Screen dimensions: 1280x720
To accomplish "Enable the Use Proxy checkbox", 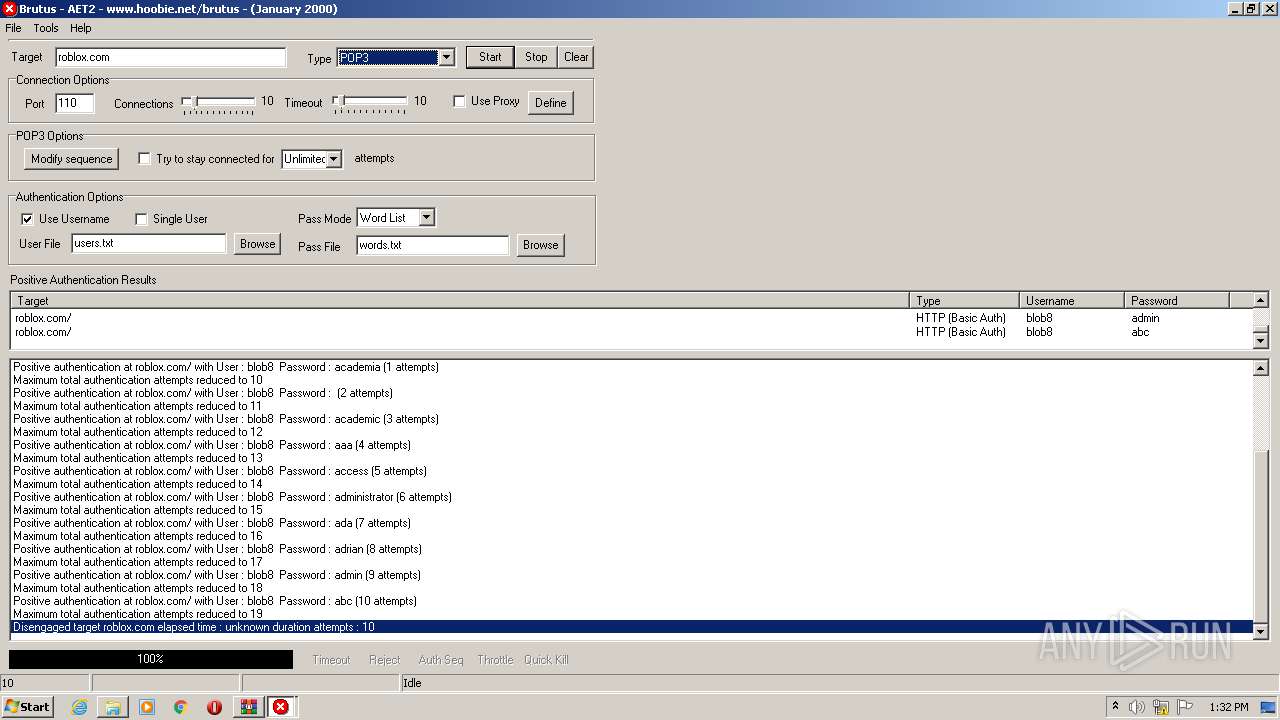I will pos(460,101).
